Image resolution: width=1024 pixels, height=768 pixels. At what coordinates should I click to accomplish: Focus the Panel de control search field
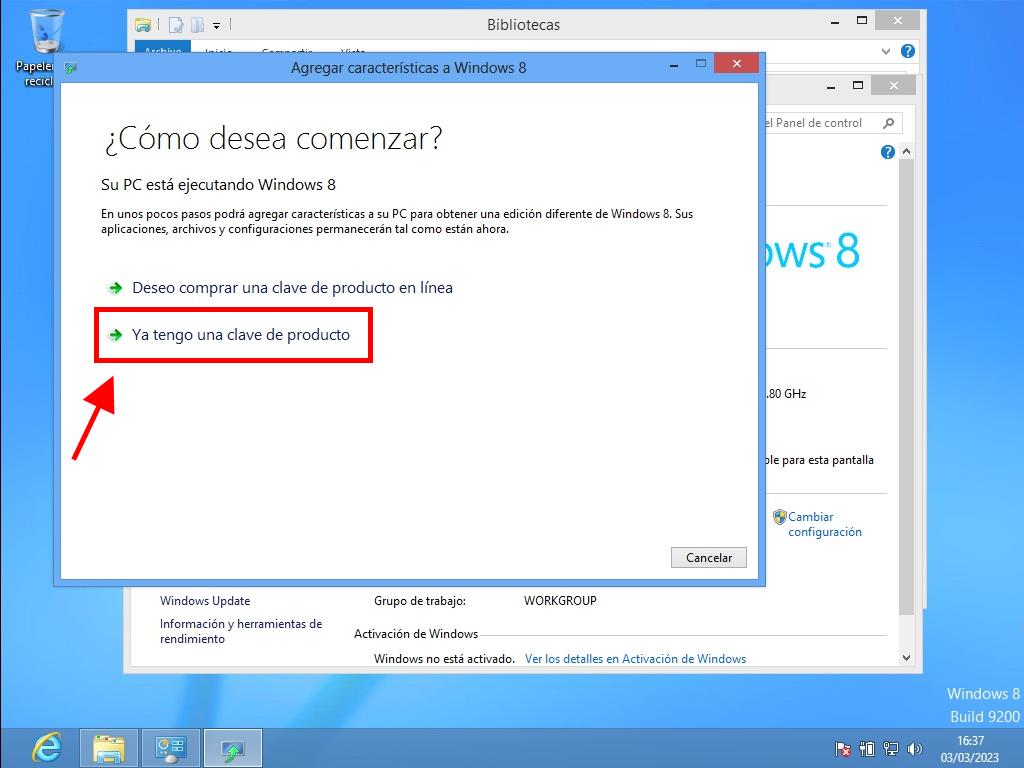(x=833, y=123)
